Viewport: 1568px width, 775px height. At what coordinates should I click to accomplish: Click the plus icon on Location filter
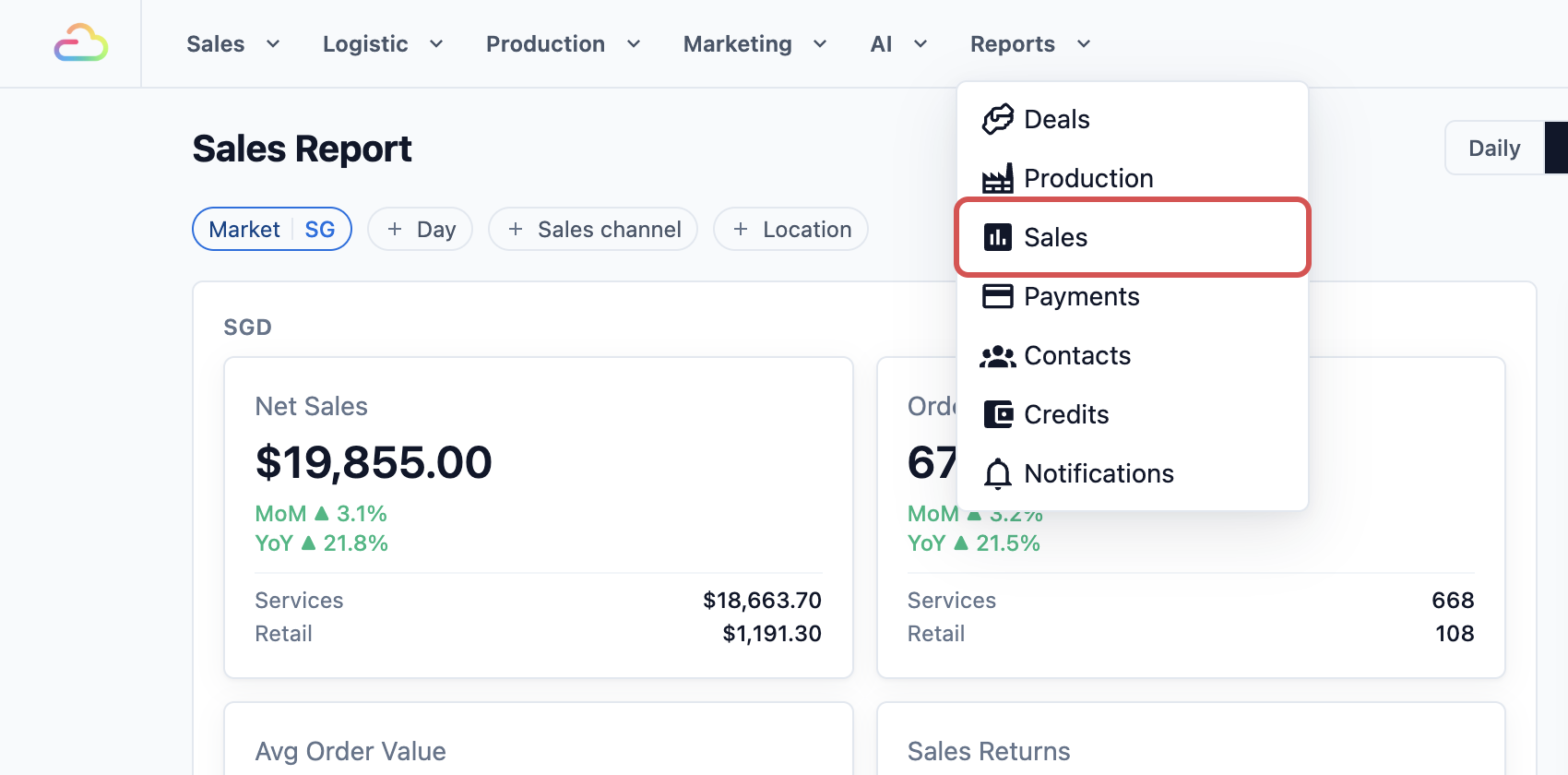click(741, 229)
